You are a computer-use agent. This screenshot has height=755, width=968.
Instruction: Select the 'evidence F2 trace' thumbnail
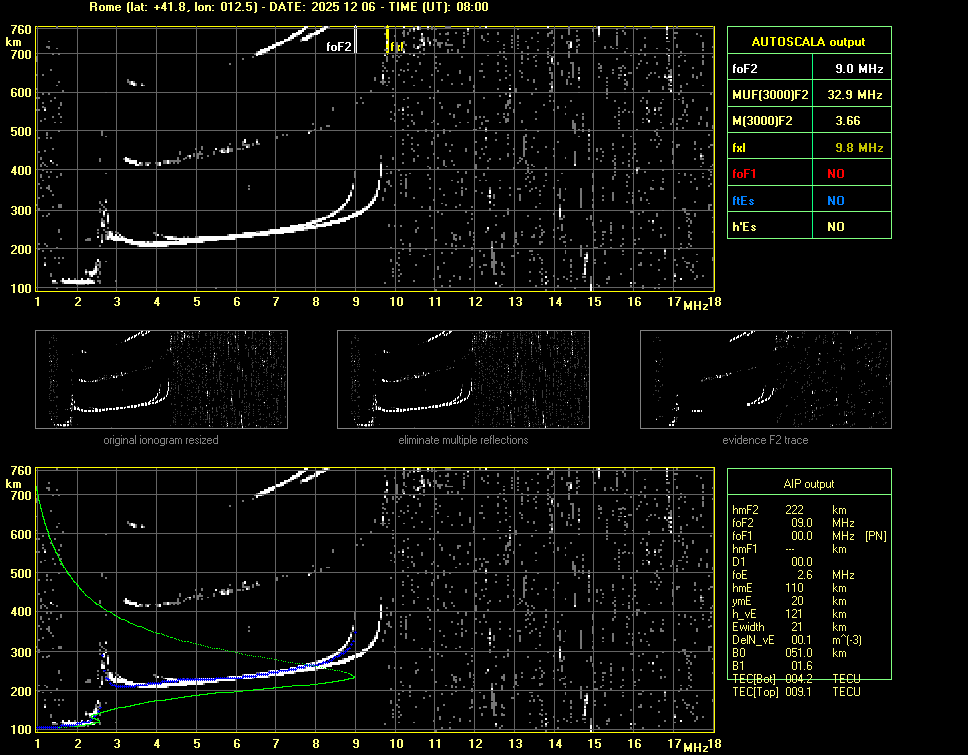(x=766, y=380)
